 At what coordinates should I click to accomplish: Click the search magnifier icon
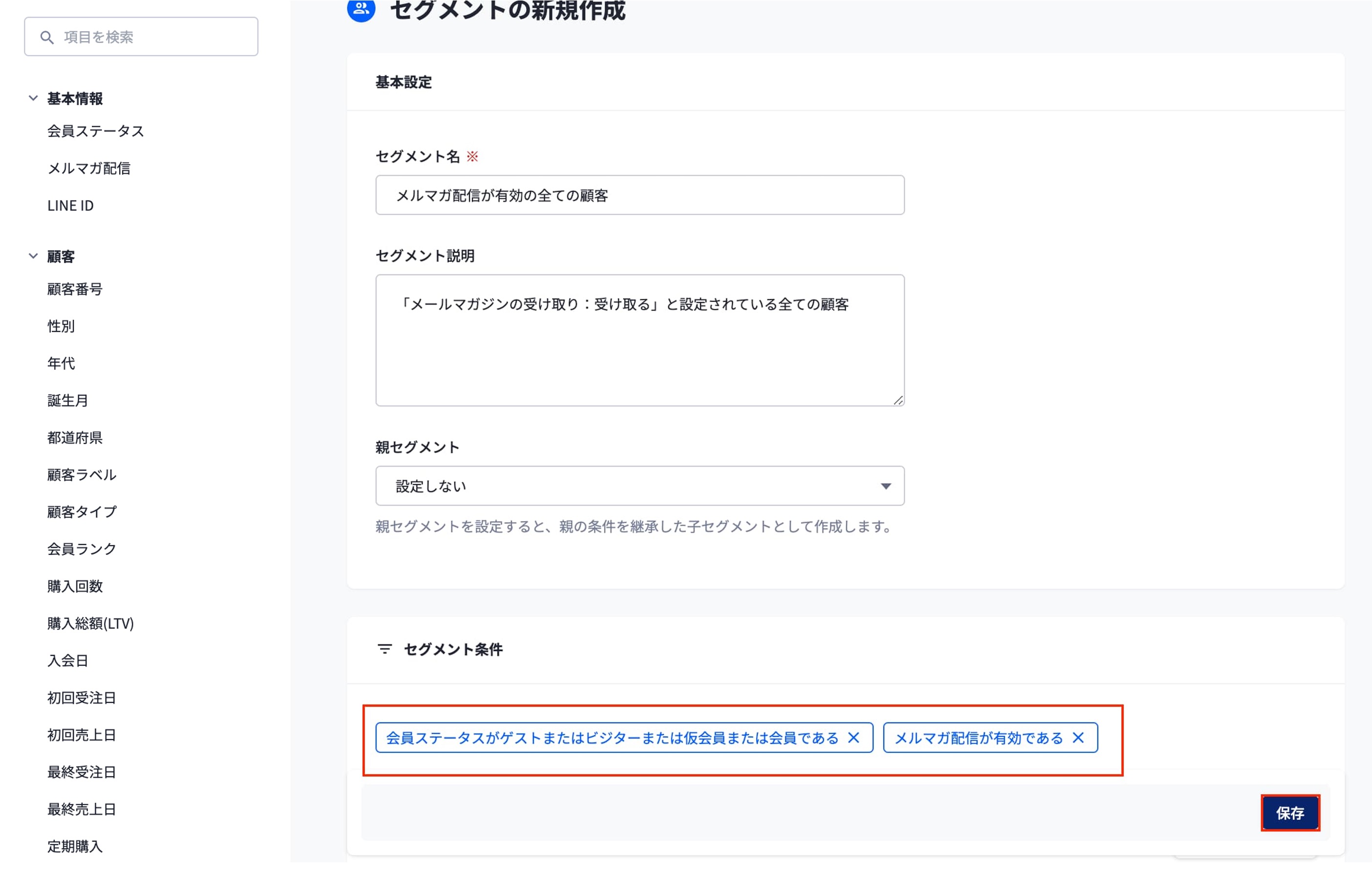coord(47,38)
